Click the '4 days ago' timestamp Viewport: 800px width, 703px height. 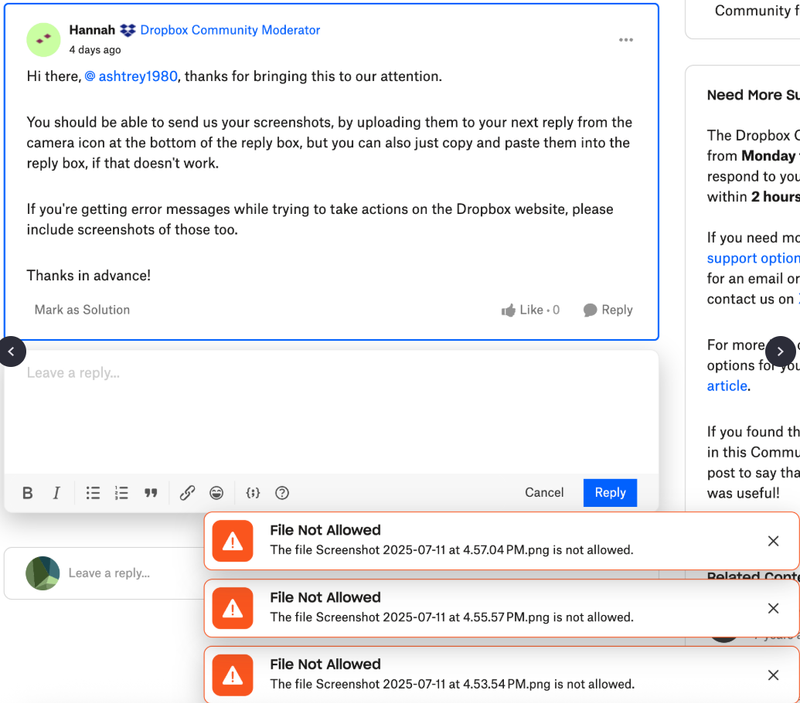[95, 50]
